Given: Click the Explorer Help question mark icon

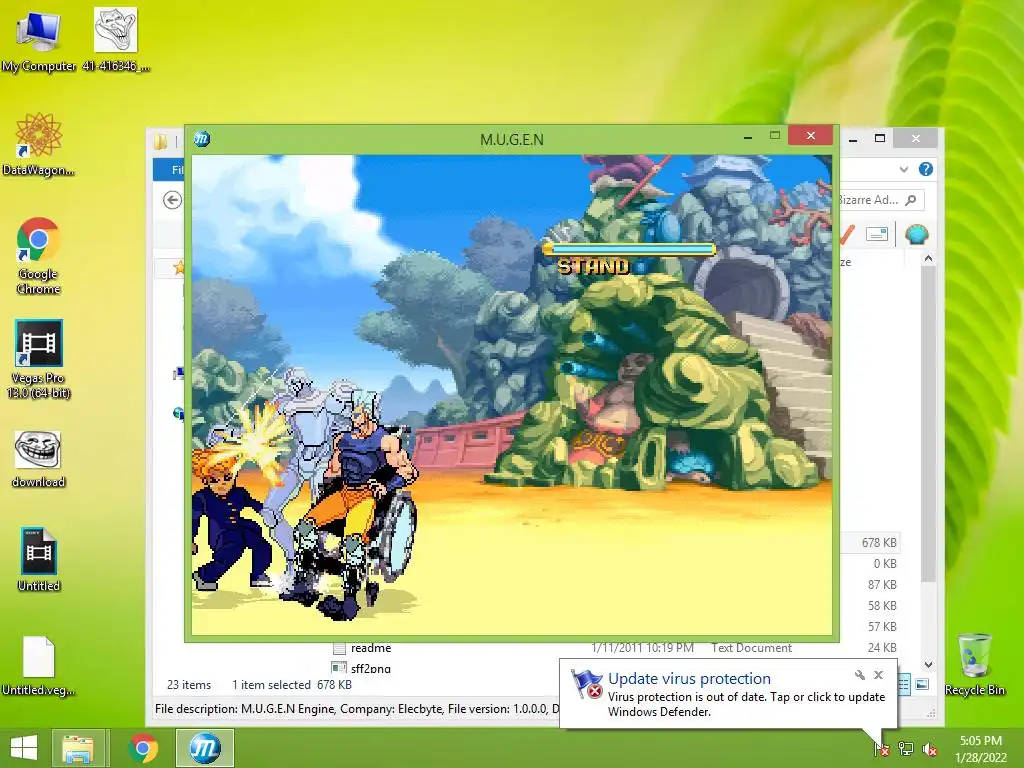Looking at the screenshot, I should [x=925, y=169].
